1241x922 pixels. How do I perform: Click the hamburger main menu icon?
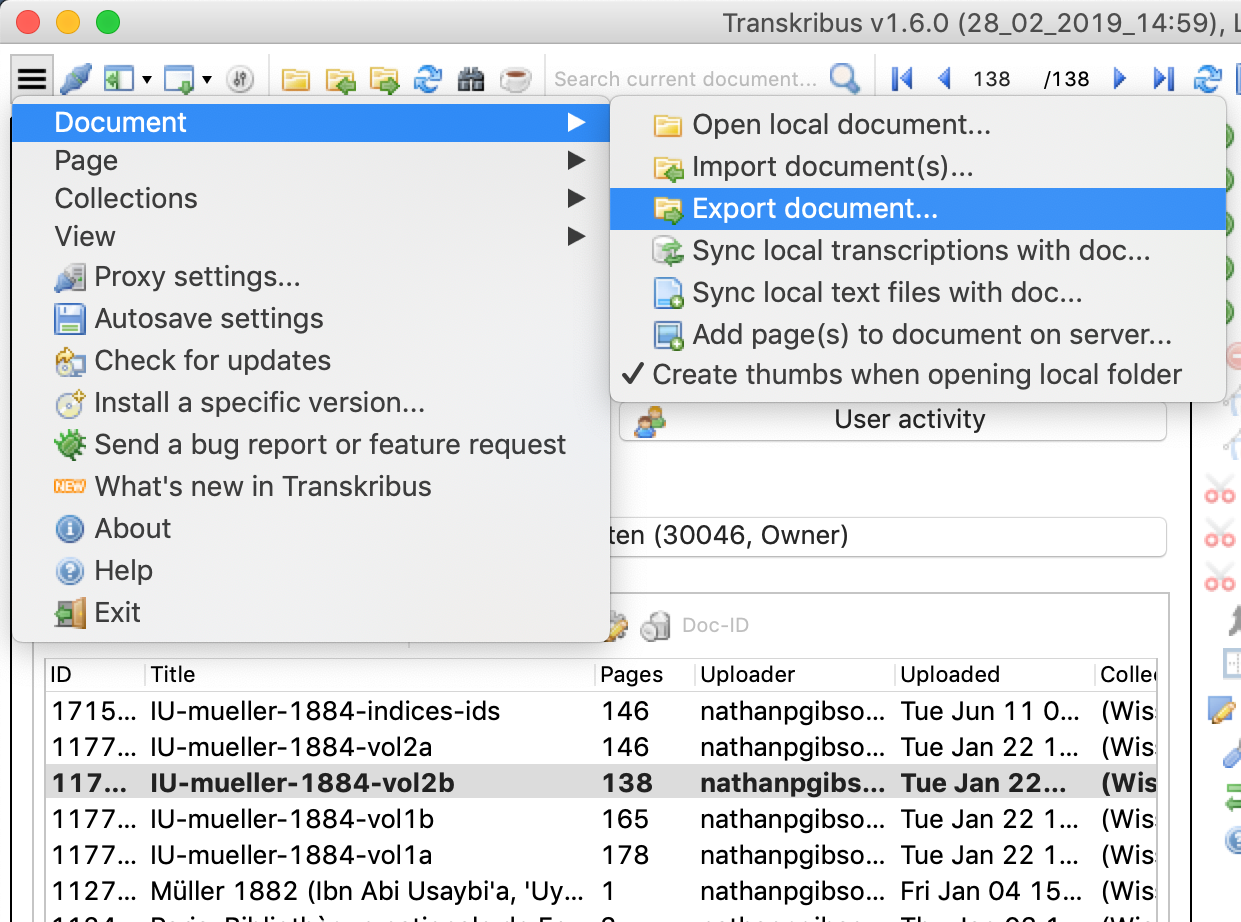(x=31, y=77)
